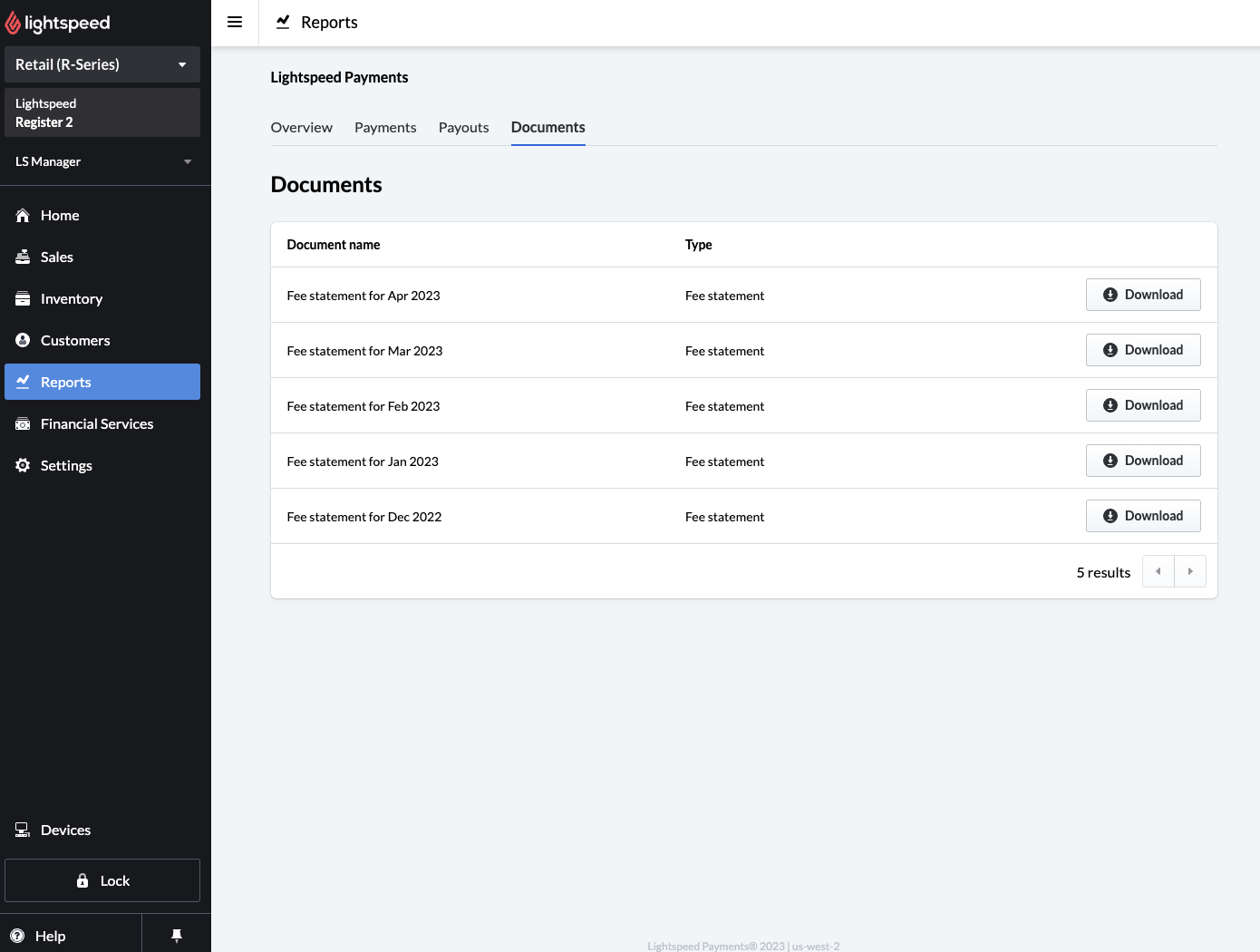Click "Fee statement for Feb 2023" document name
1260x952 pixels.
coord(363,406)
